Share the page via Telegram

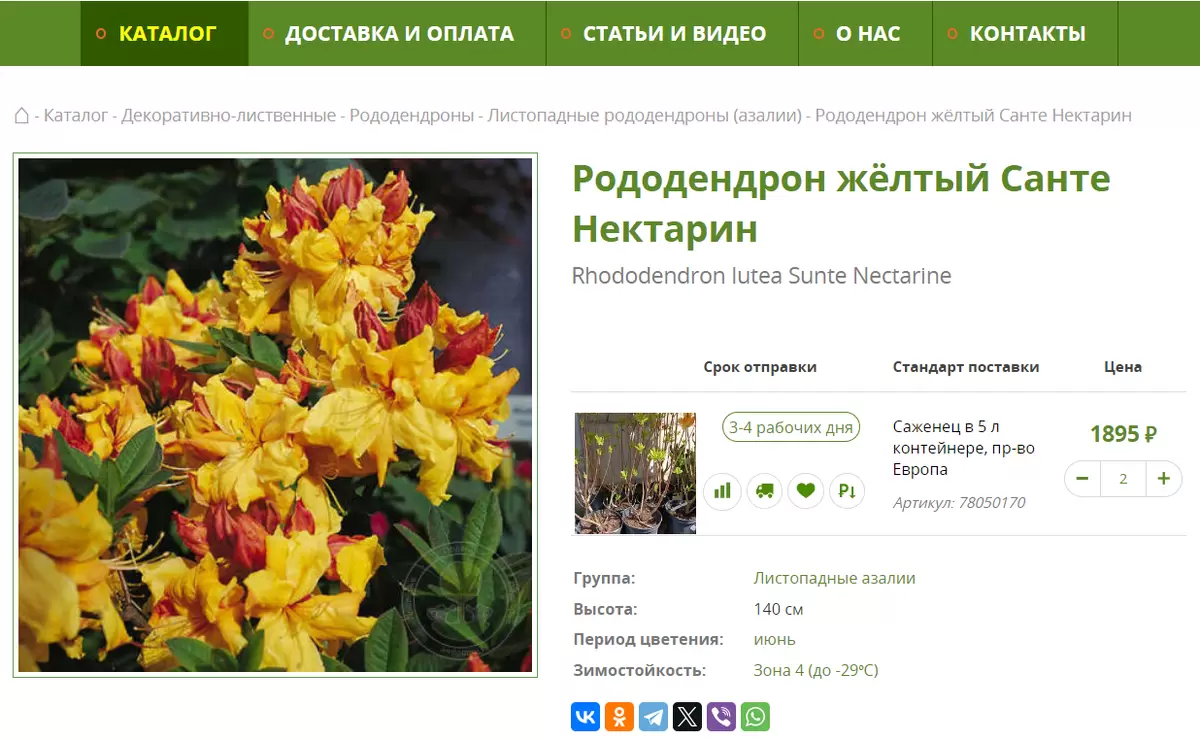653,716
